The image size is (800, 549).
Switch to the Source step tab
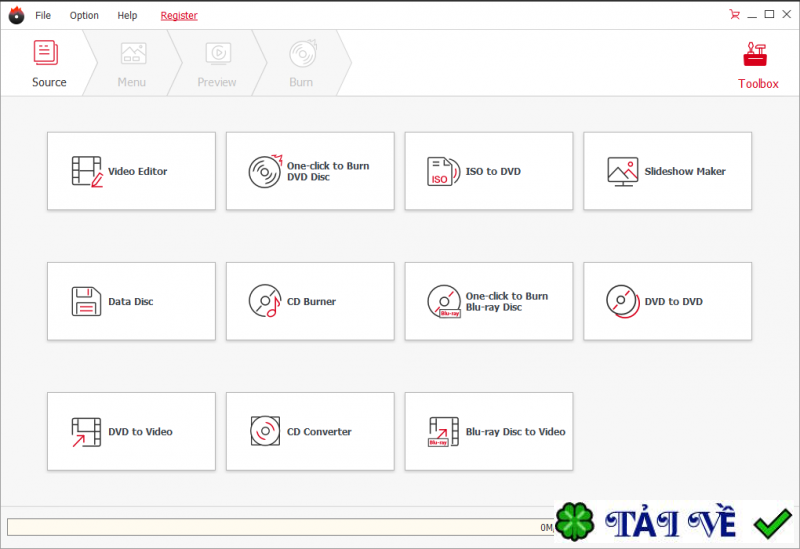pyautogui.click(x=49, y=63)
